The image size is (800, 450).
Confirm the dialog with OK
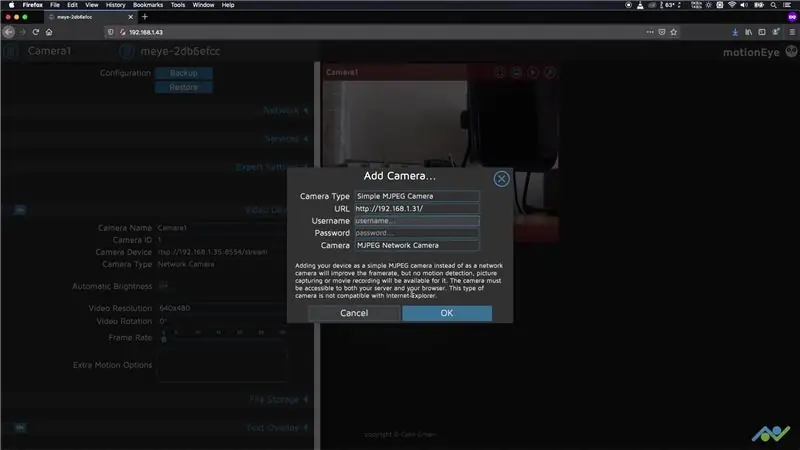click(447, 313)
